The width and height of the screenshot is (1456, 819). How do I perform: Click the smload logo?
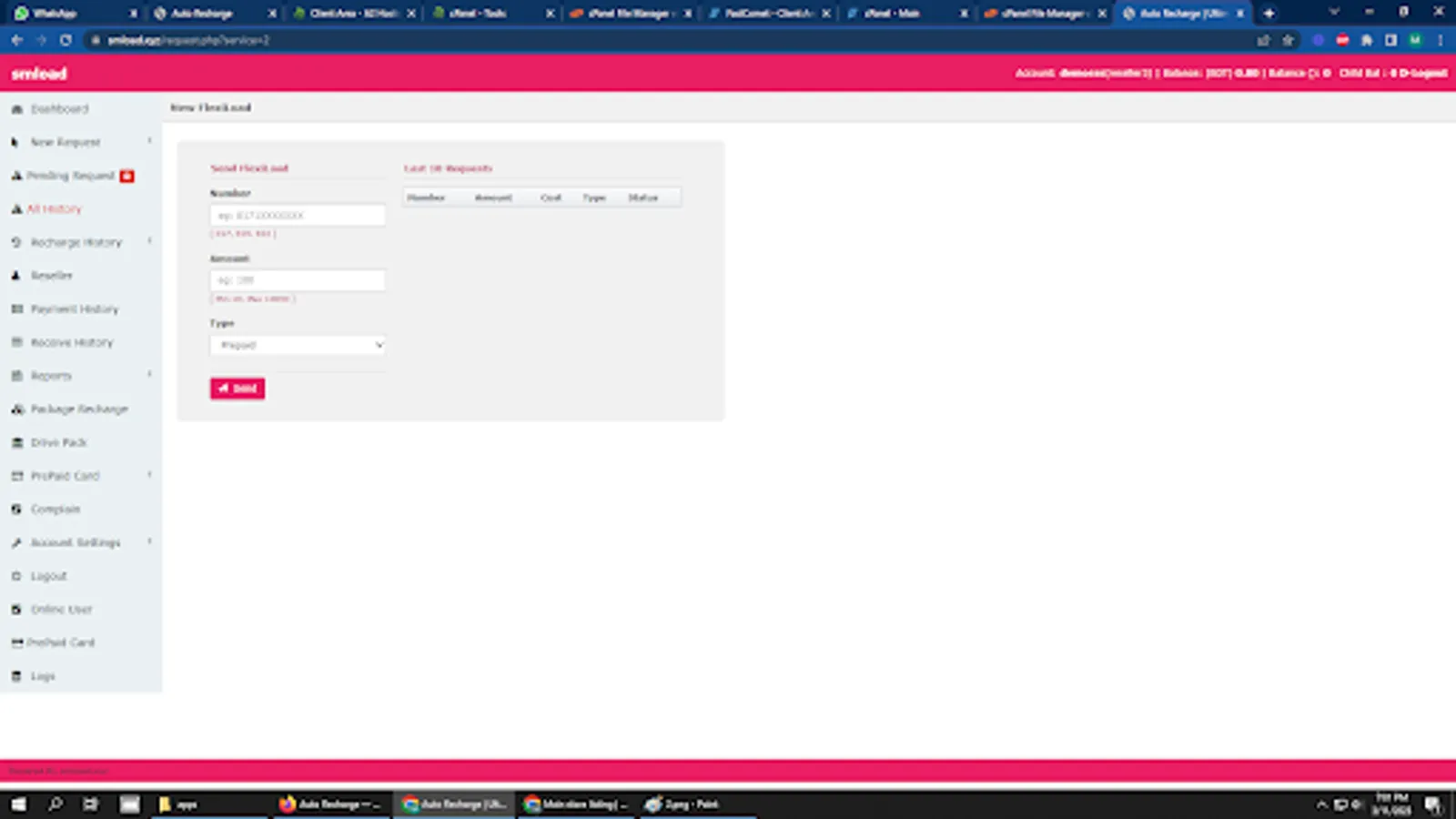pyautogui.click(x=39, y=74)
